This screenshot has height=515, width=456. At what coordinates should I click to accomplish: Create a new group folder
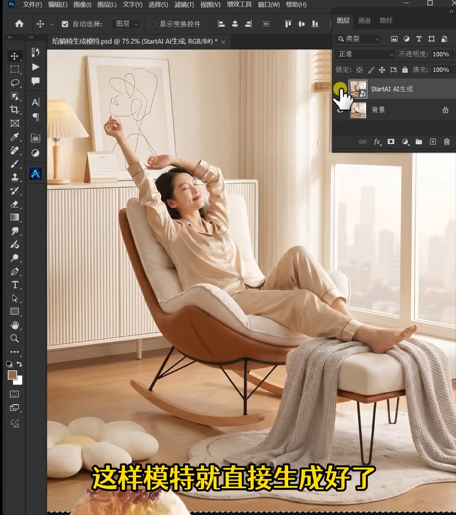pyautogui.click(x=419, y=142)
